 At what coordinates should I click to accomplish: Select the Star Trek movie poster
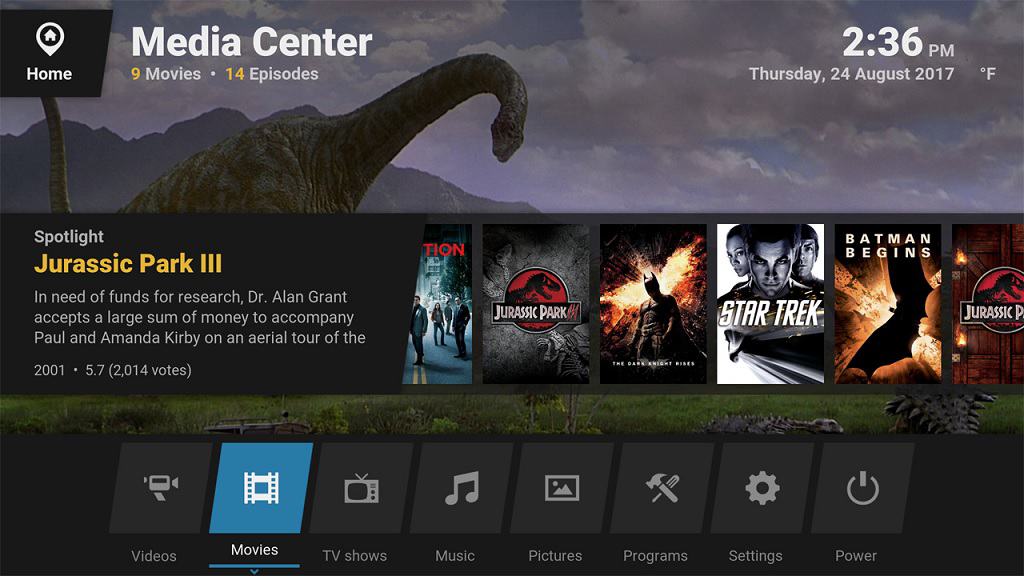(x=770, y=304)
